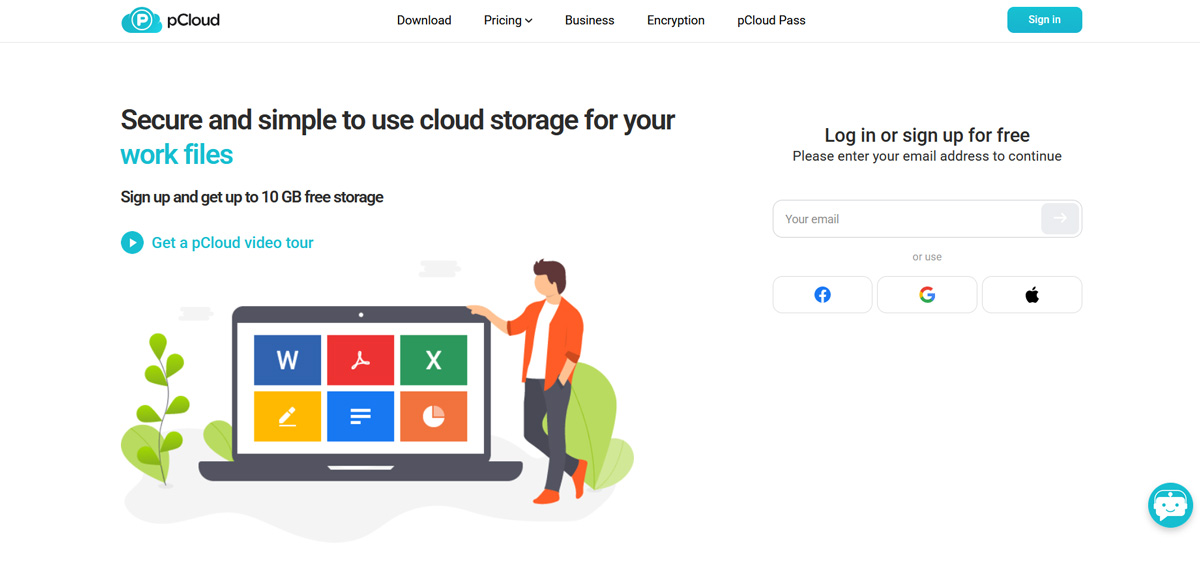This screenshot has height=588, width=1200.
Task: Click the orange pie chart tile on the laptop
Action: pos(433,416)
